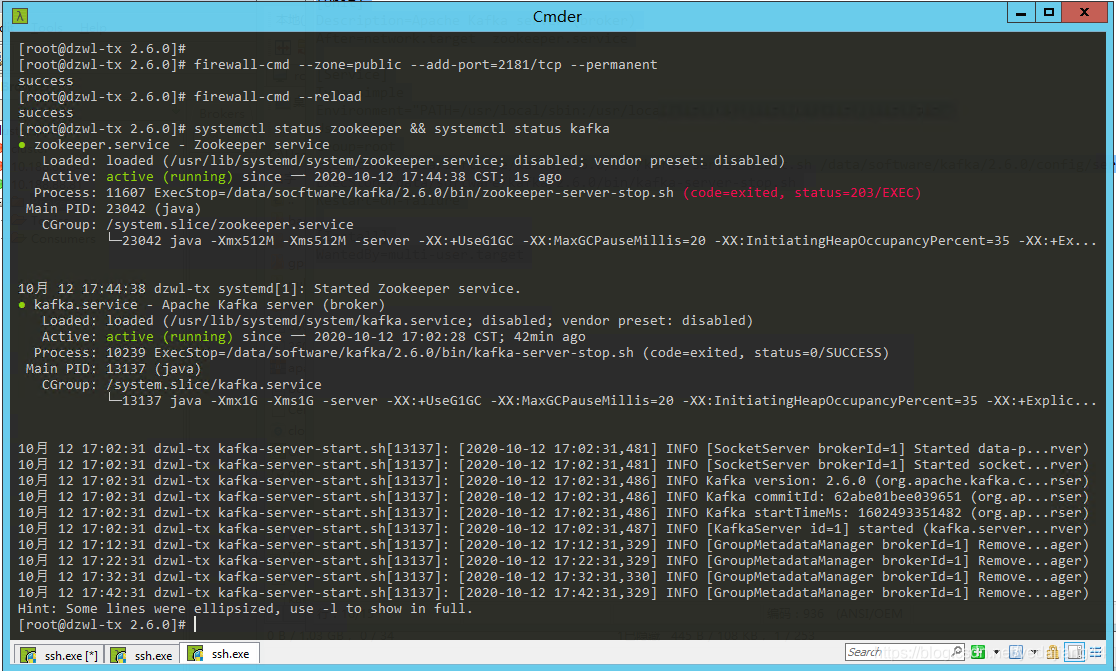Click the 17:42:31 GroupMetadataManager log line
Screen dimensions: 1116x671
(553, 593)
